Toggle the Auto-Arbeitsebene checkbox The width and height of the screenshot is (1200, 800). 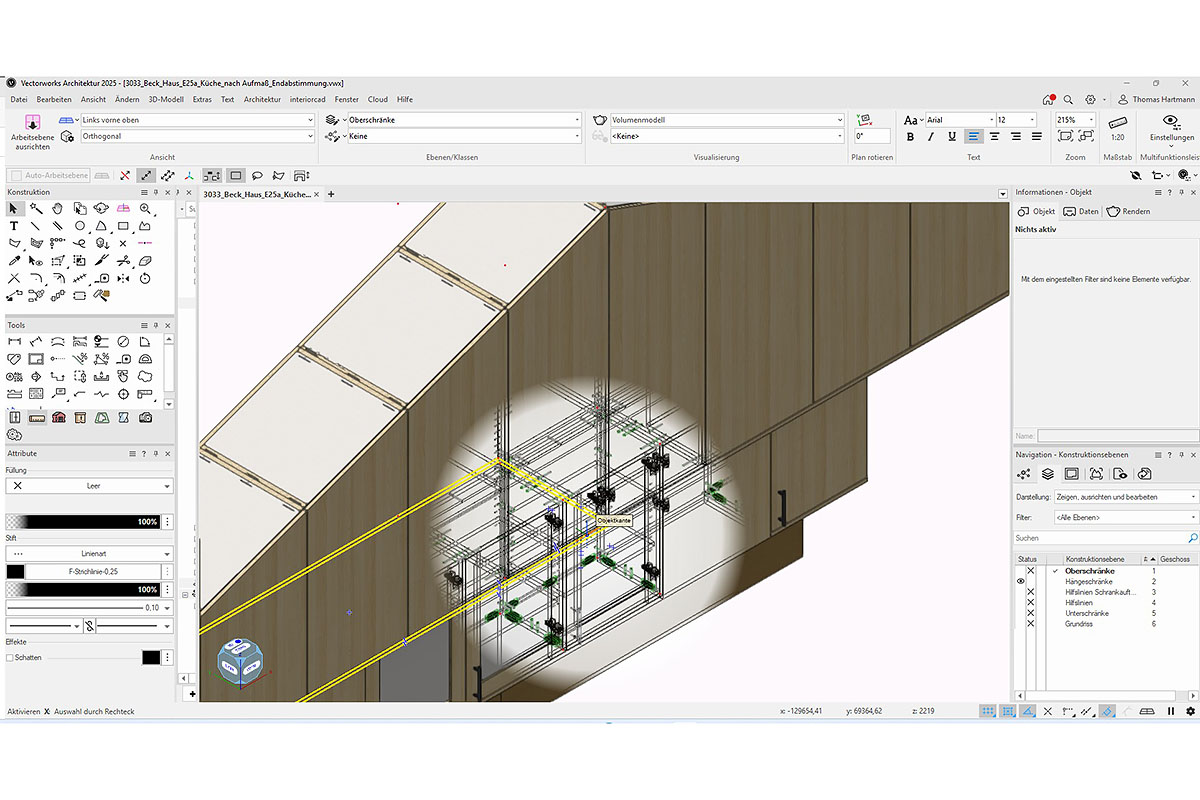17,175
